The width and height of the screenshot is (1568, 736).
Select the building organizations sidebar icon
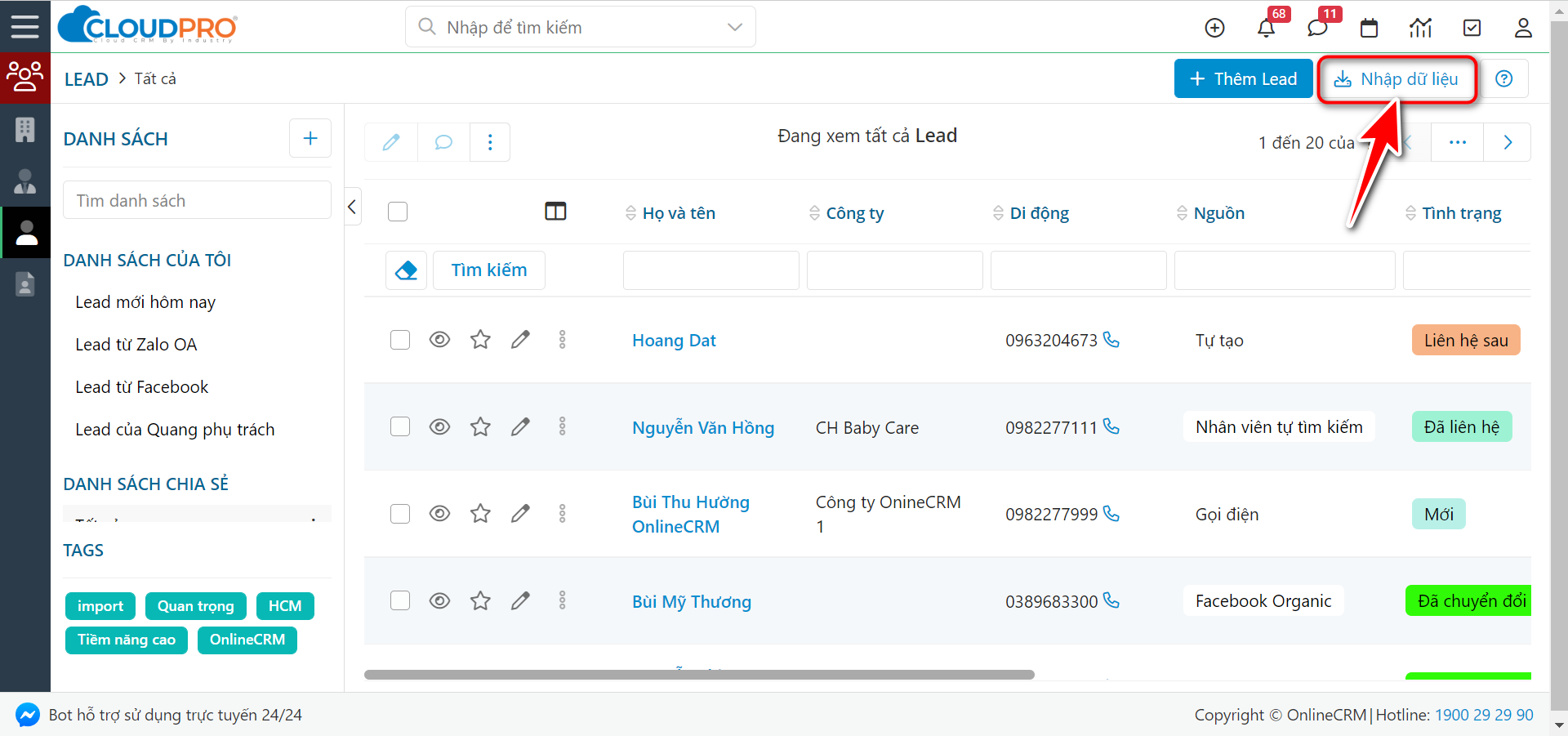click(24, 129)
